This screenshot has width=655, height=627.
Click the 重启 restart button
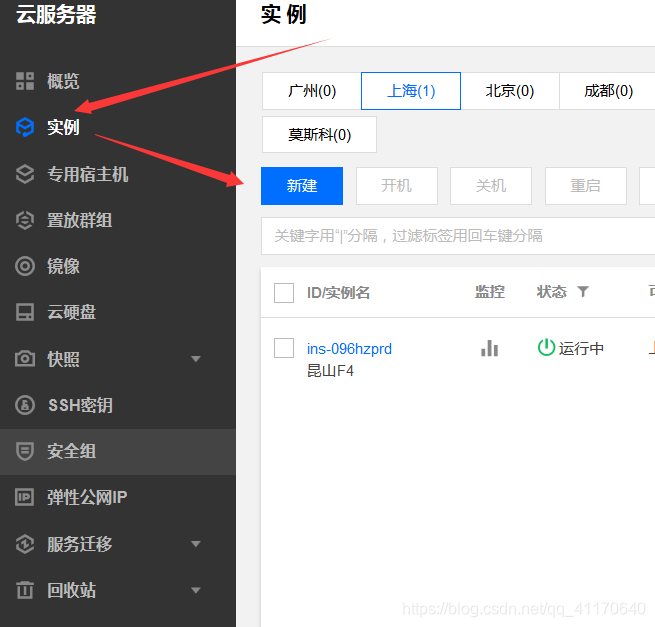point(586,186)
